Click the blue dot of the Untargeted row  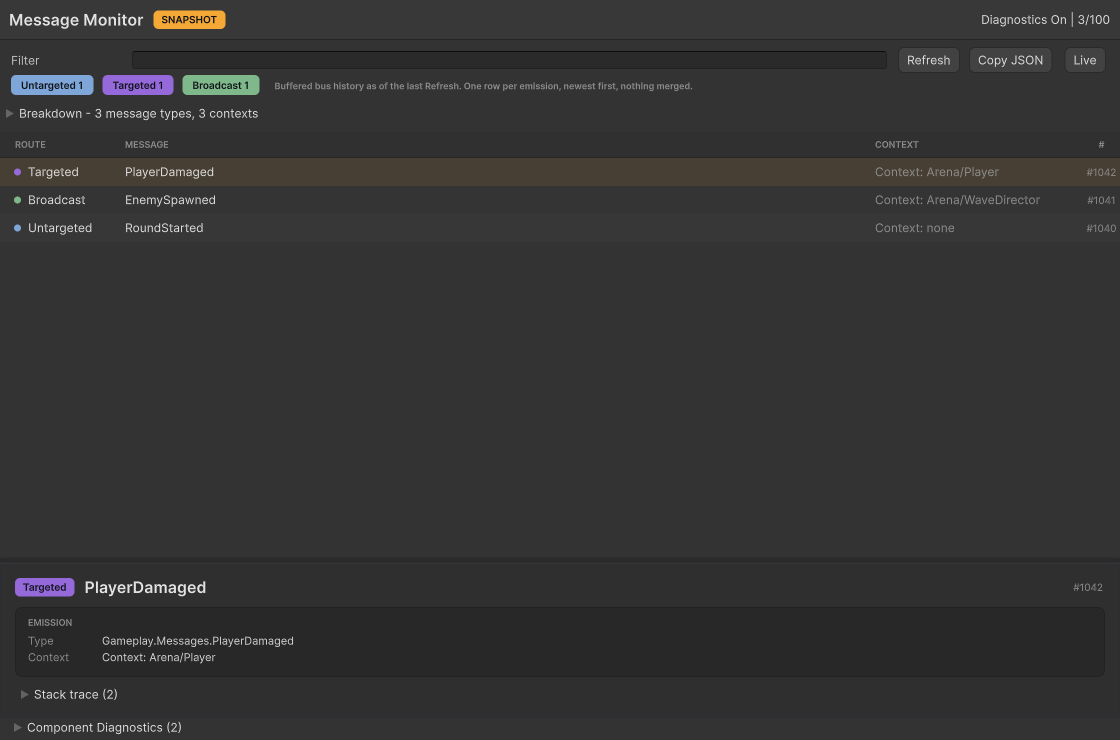(x=18, y=228)
